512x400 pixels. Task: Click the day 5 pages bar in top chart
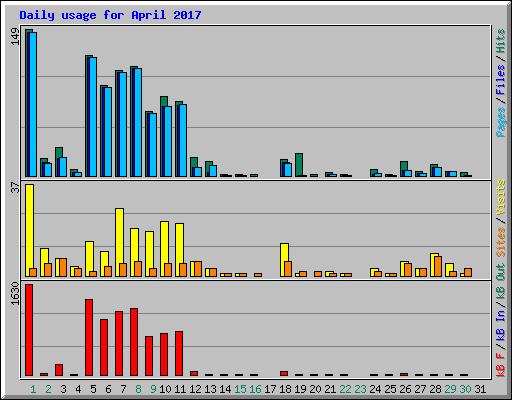93,117
